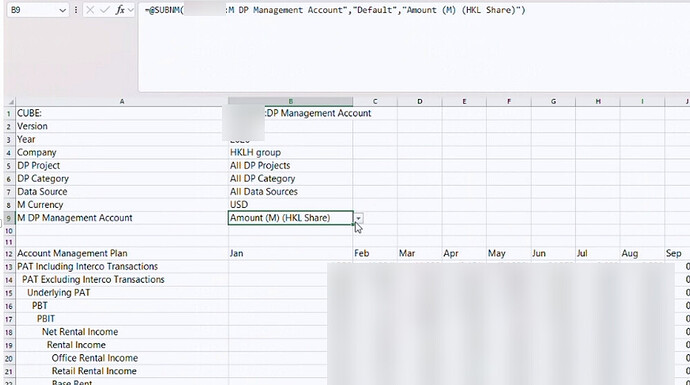
Task: Select the HKLH group cell
Action: tap(290, 153)
